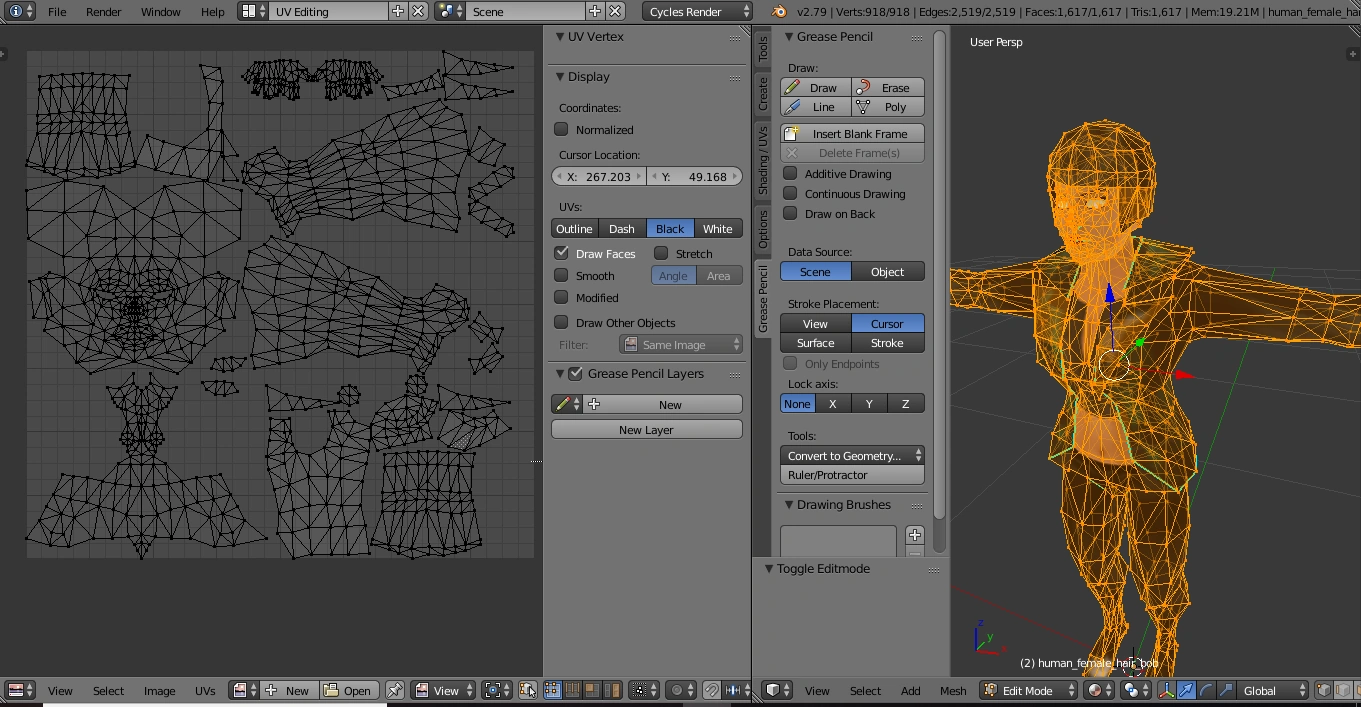Click the cursor X location value field
1361x707 pixels.
coord(599,177)
